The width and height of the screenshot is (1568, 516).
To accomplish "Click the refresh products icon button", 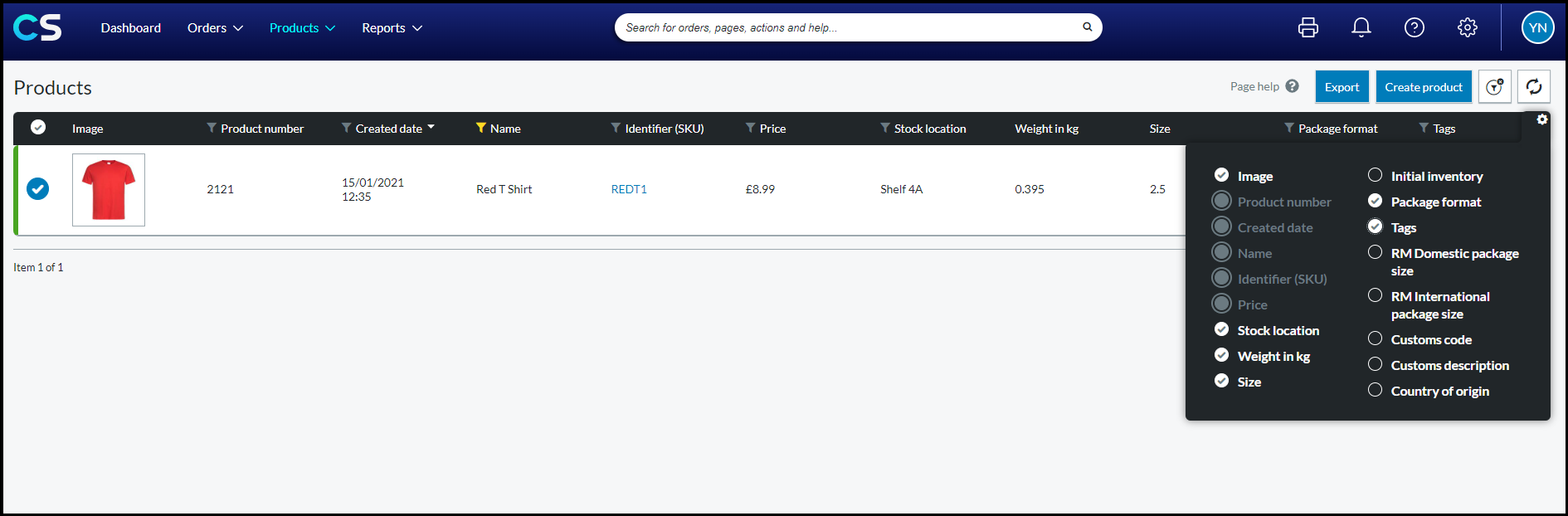I will (1534, 87).
